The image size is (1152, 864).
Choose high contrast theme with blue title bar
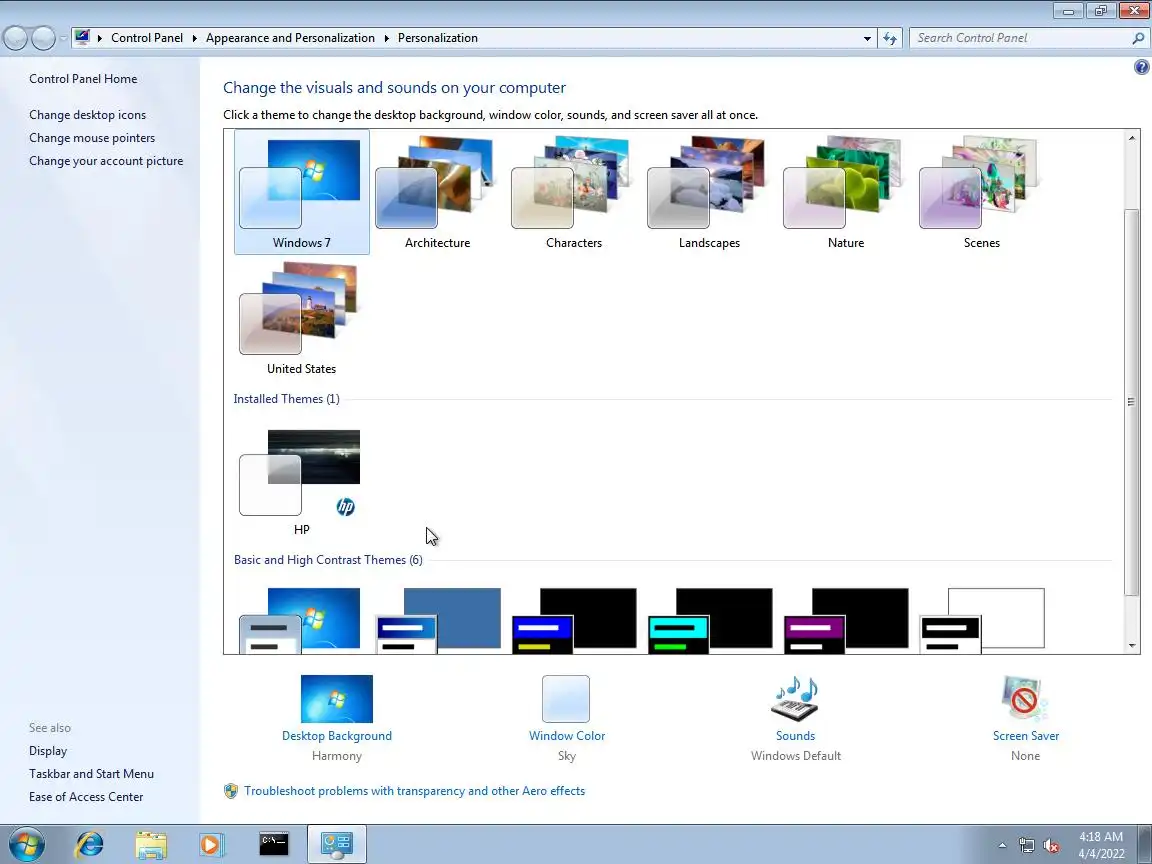coord(575,619)
